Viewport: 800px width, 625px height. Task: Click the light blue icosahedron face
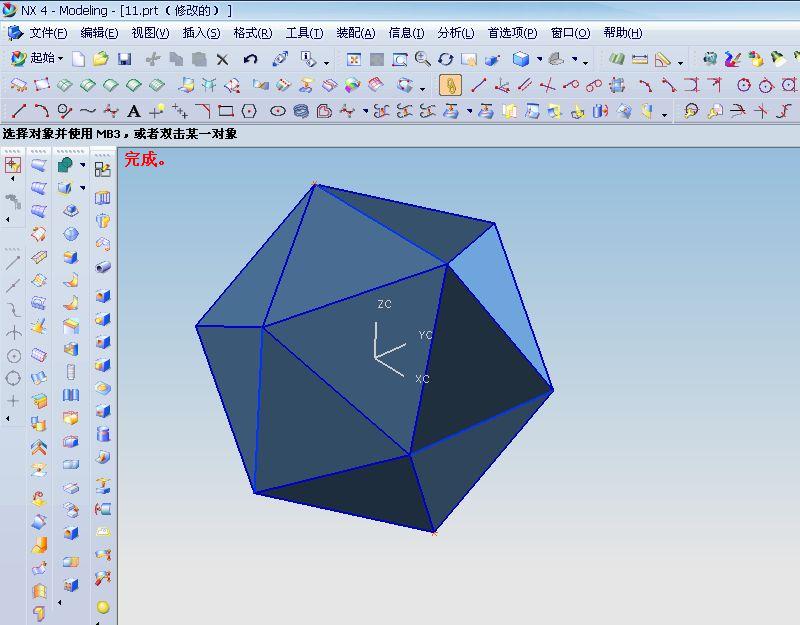pyautogui.click(x=505, y=301)
